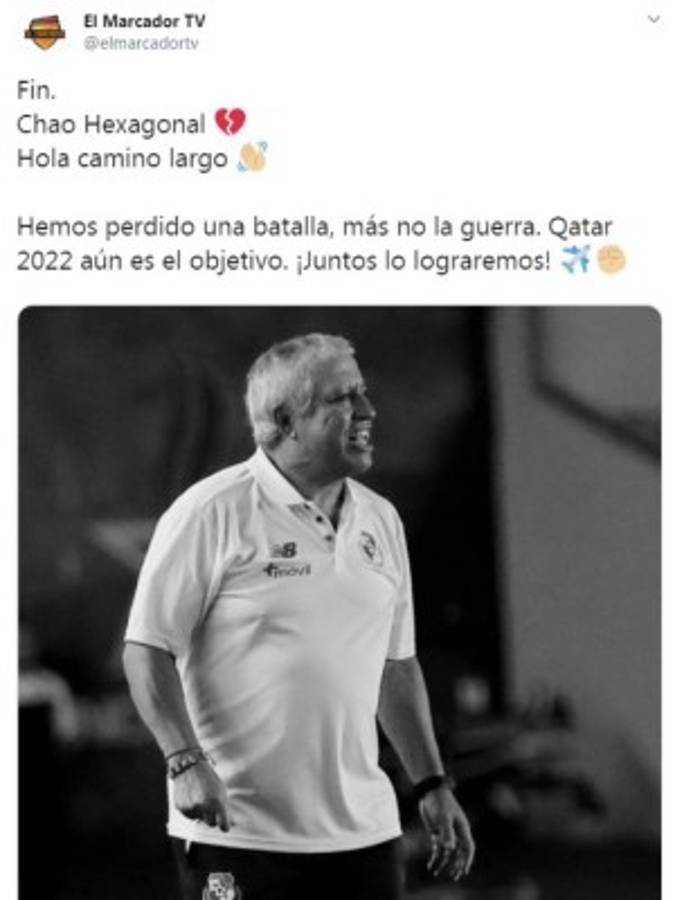
Task: Click the New Balance logo on polo
Action: [285, 550]
